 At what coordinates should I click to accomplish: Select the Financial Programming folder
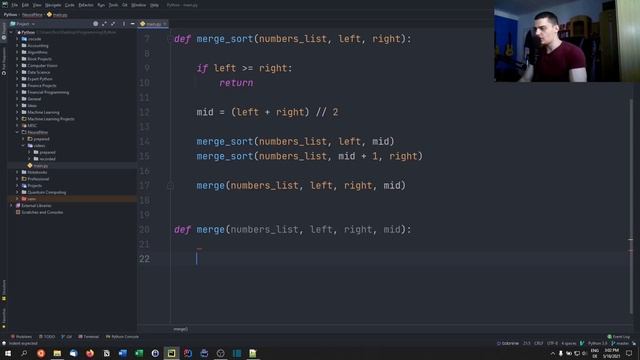click(48, 92)
